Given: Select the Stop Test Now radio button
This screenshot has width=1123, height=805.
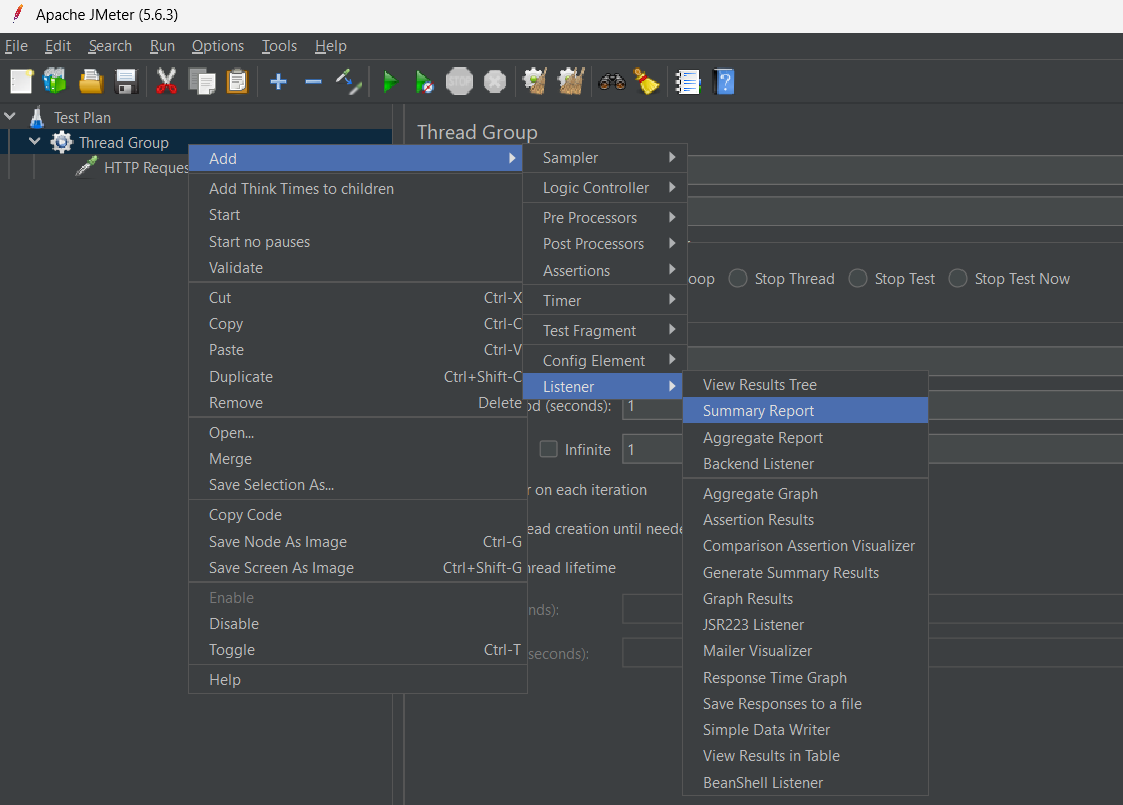Looking at the screenshot, I should pyautogui.click(x=958, y=279).
